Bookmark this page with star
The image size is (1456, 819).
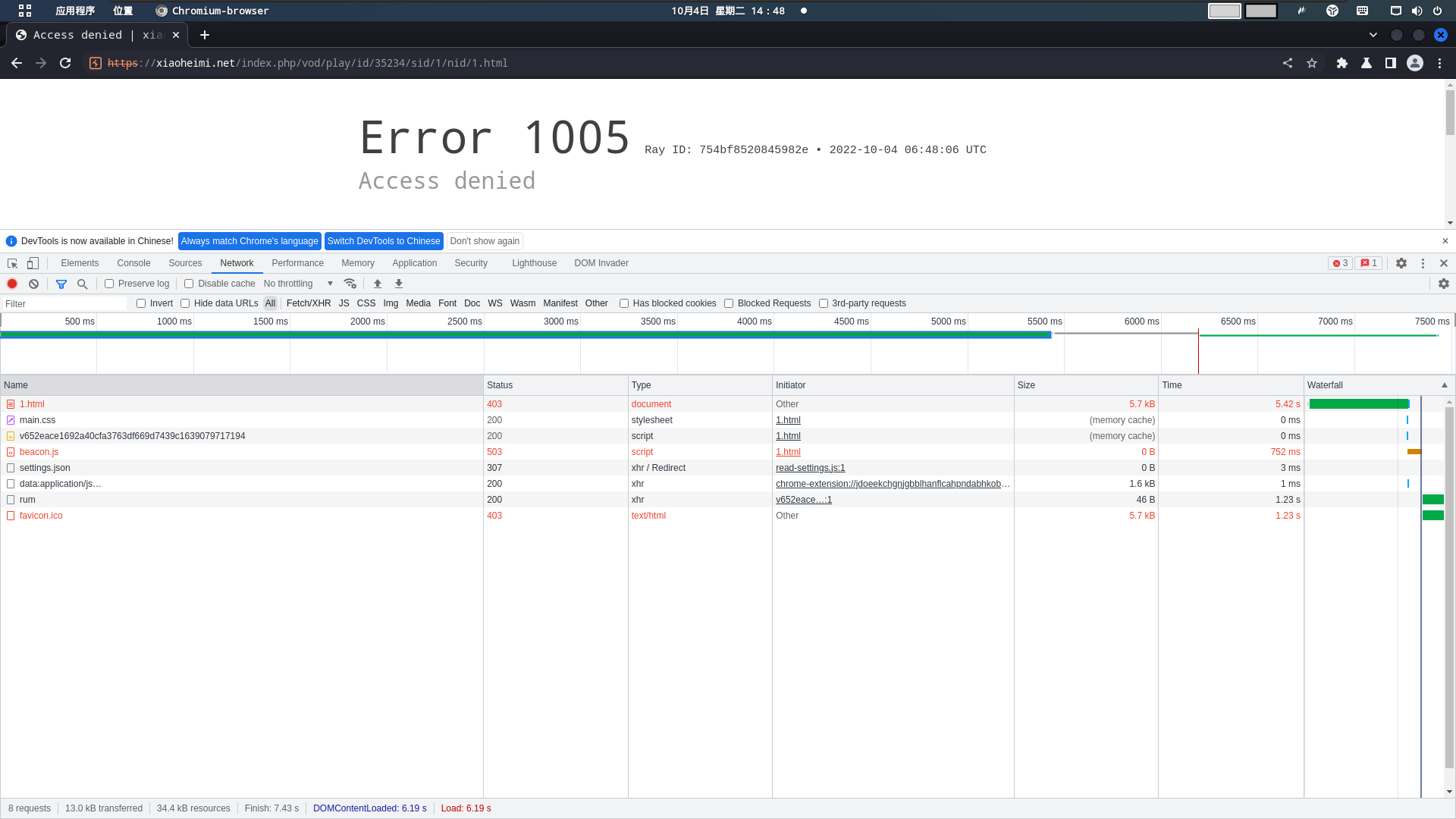tap(1312, 63)
